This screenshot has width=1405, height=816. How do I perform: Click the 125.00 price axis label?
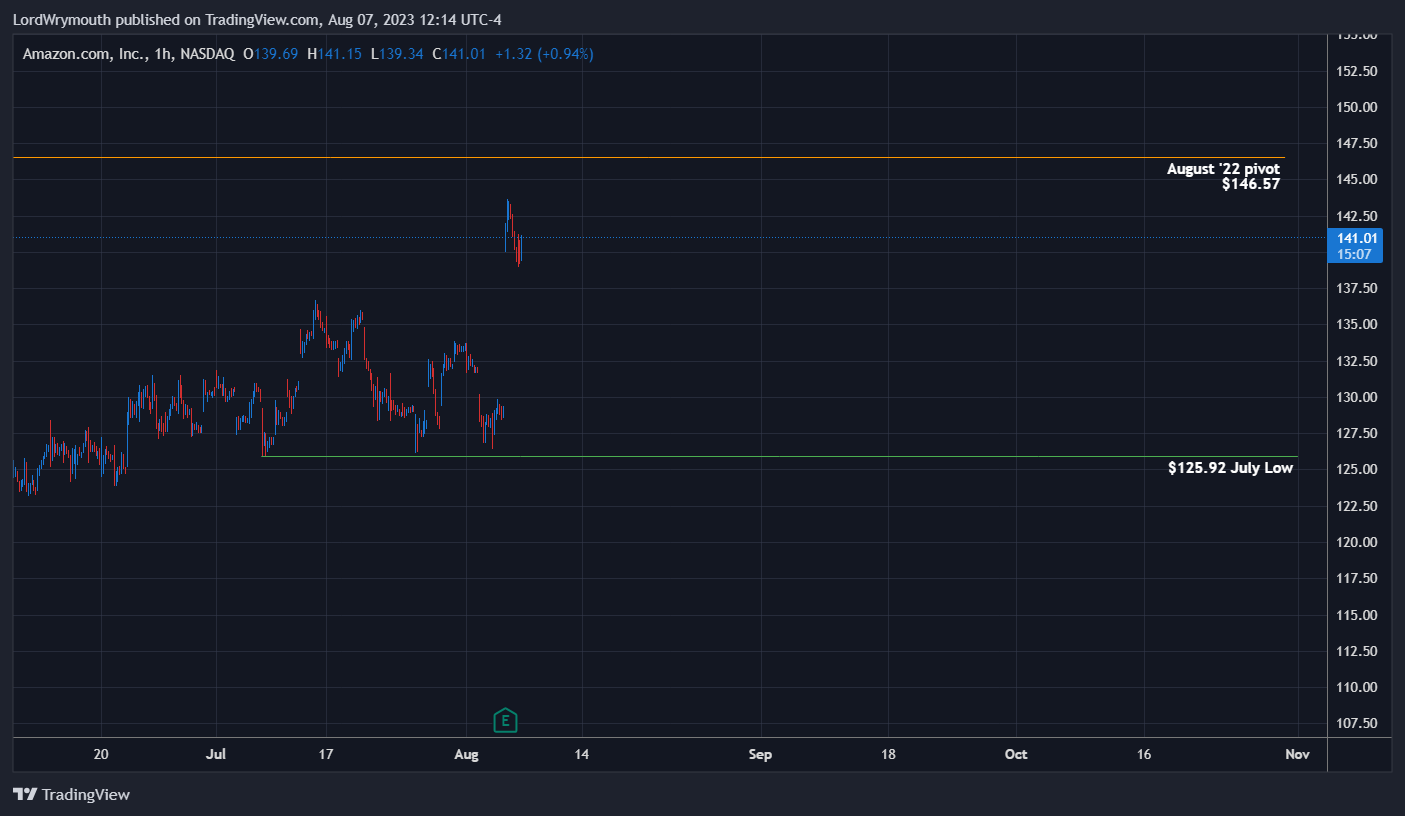1358,469
